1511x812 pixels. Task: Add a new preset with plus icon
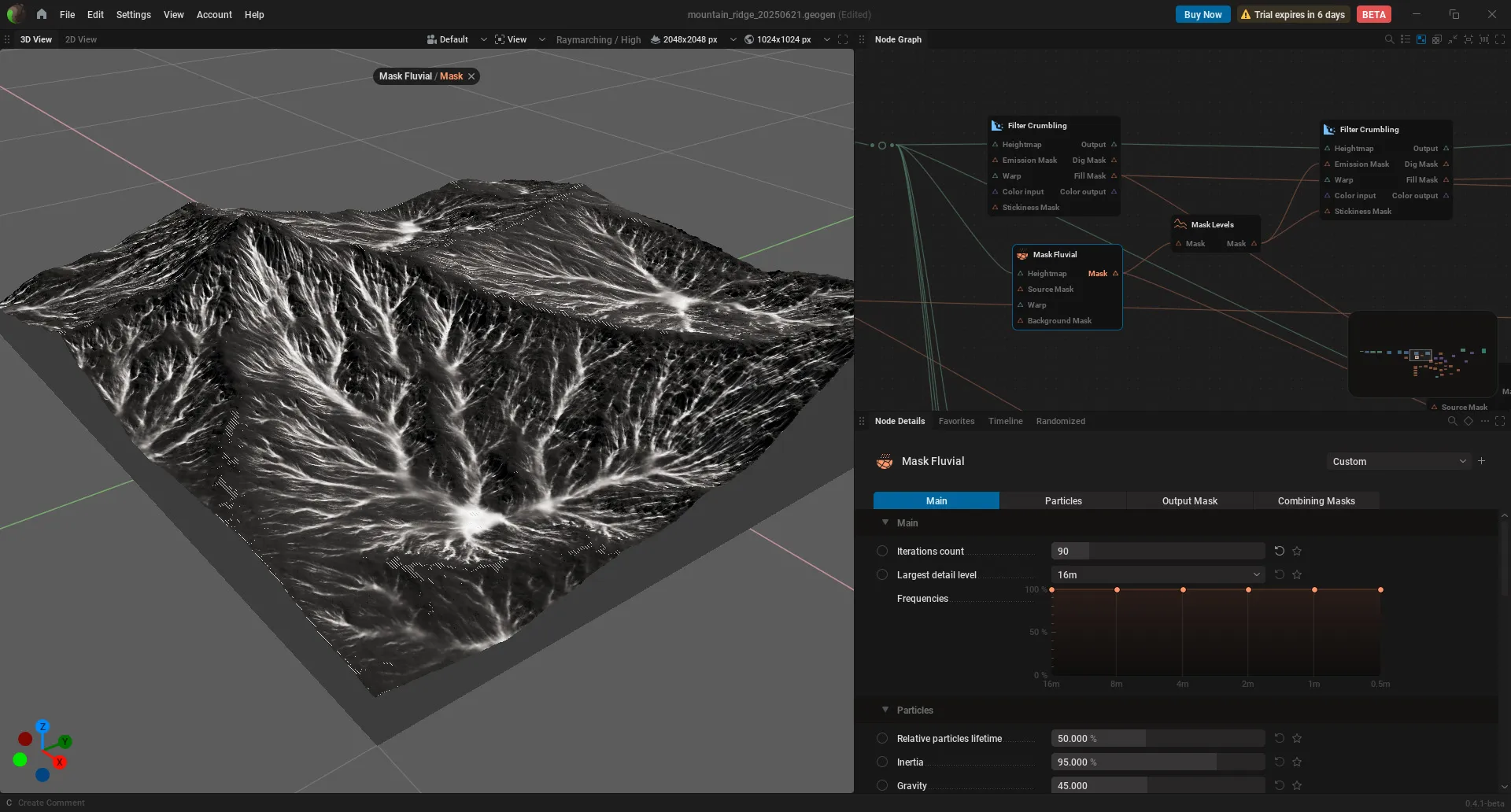[x=1481, y=461]
